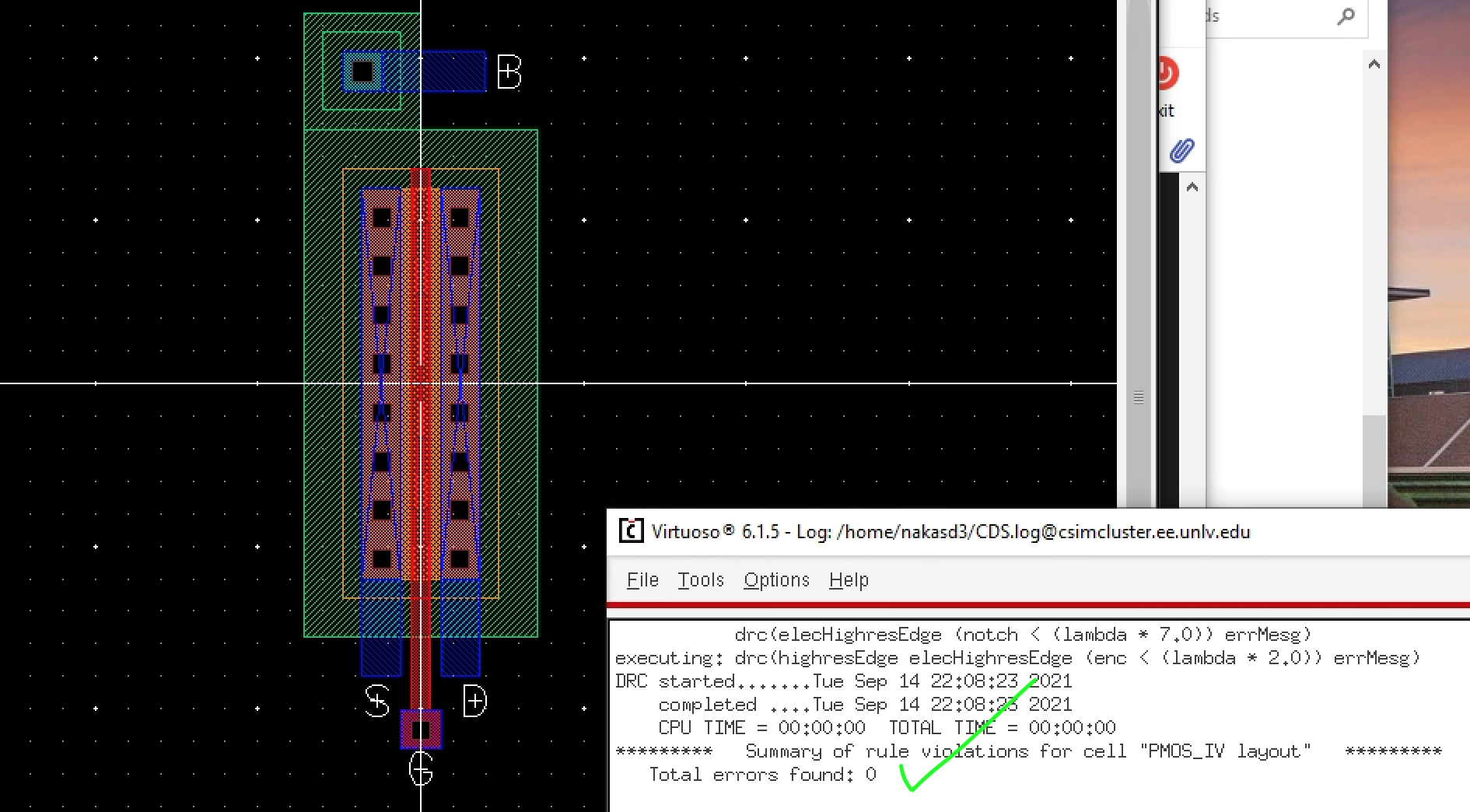Click the 'completed' timestamp log line
The image size is (1470, 812).
pyautogui.click(x=865, y=705)
